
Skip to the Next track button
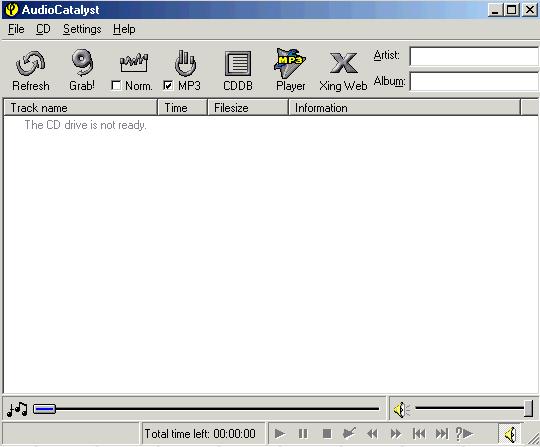[442, 434]
